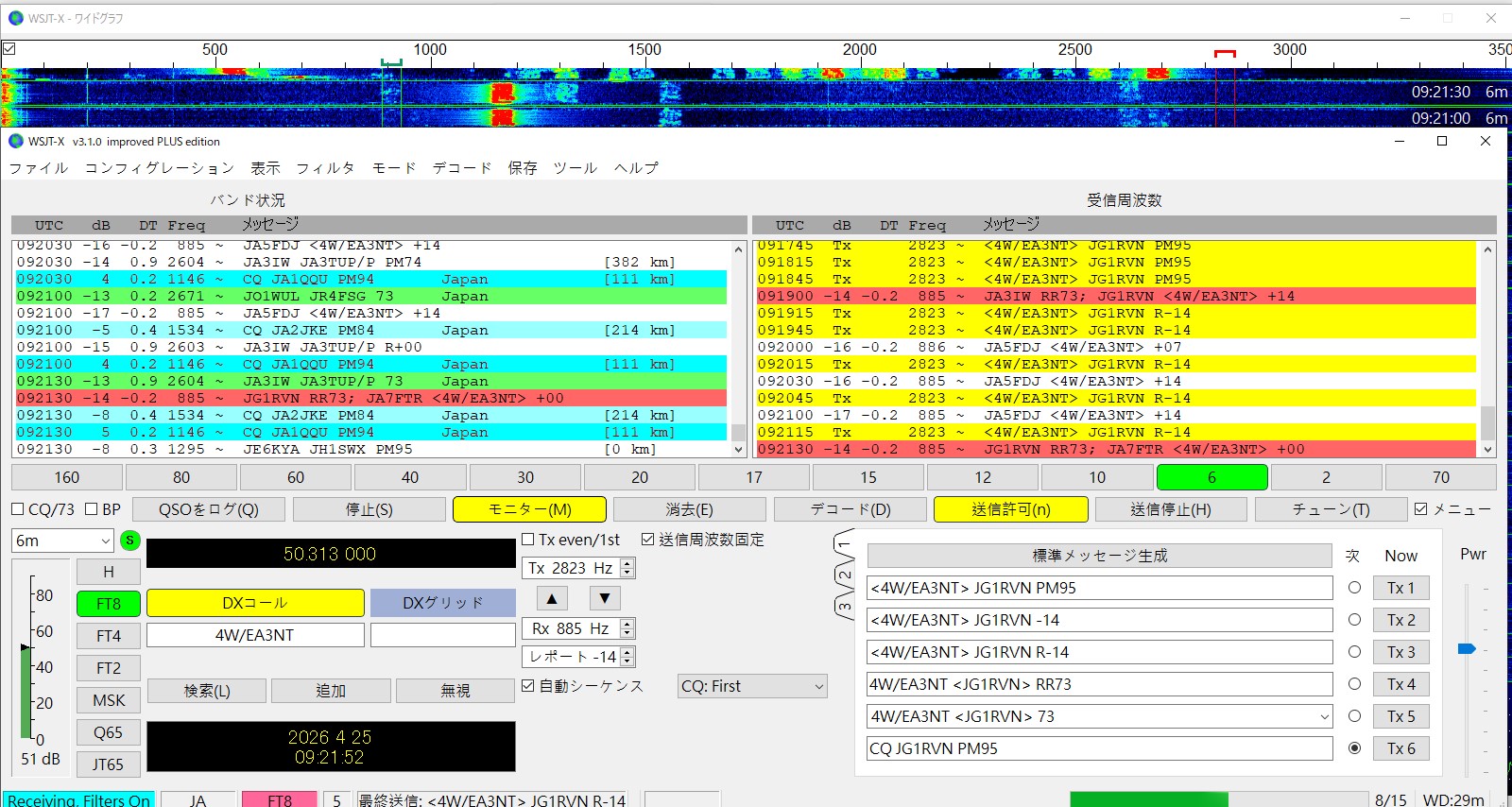Toggle the CQ/73 checkbox

tap(17, 509)
